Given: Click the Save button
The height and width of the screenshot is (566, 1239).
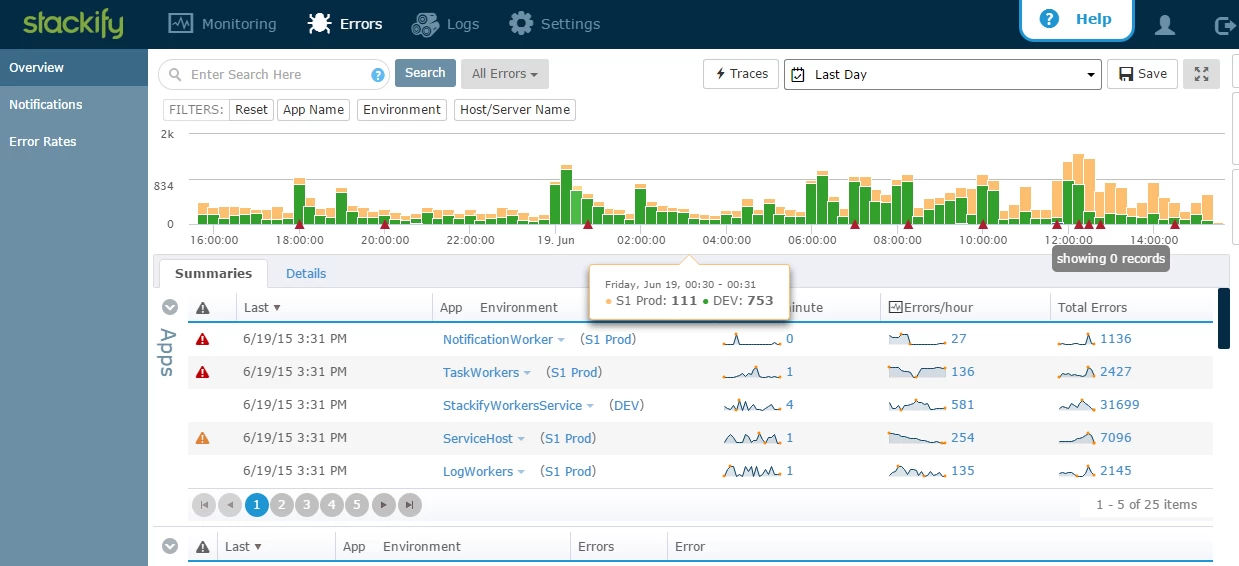Looking at the screenshot, I should pyautogui.click(x=1144, y=74).
